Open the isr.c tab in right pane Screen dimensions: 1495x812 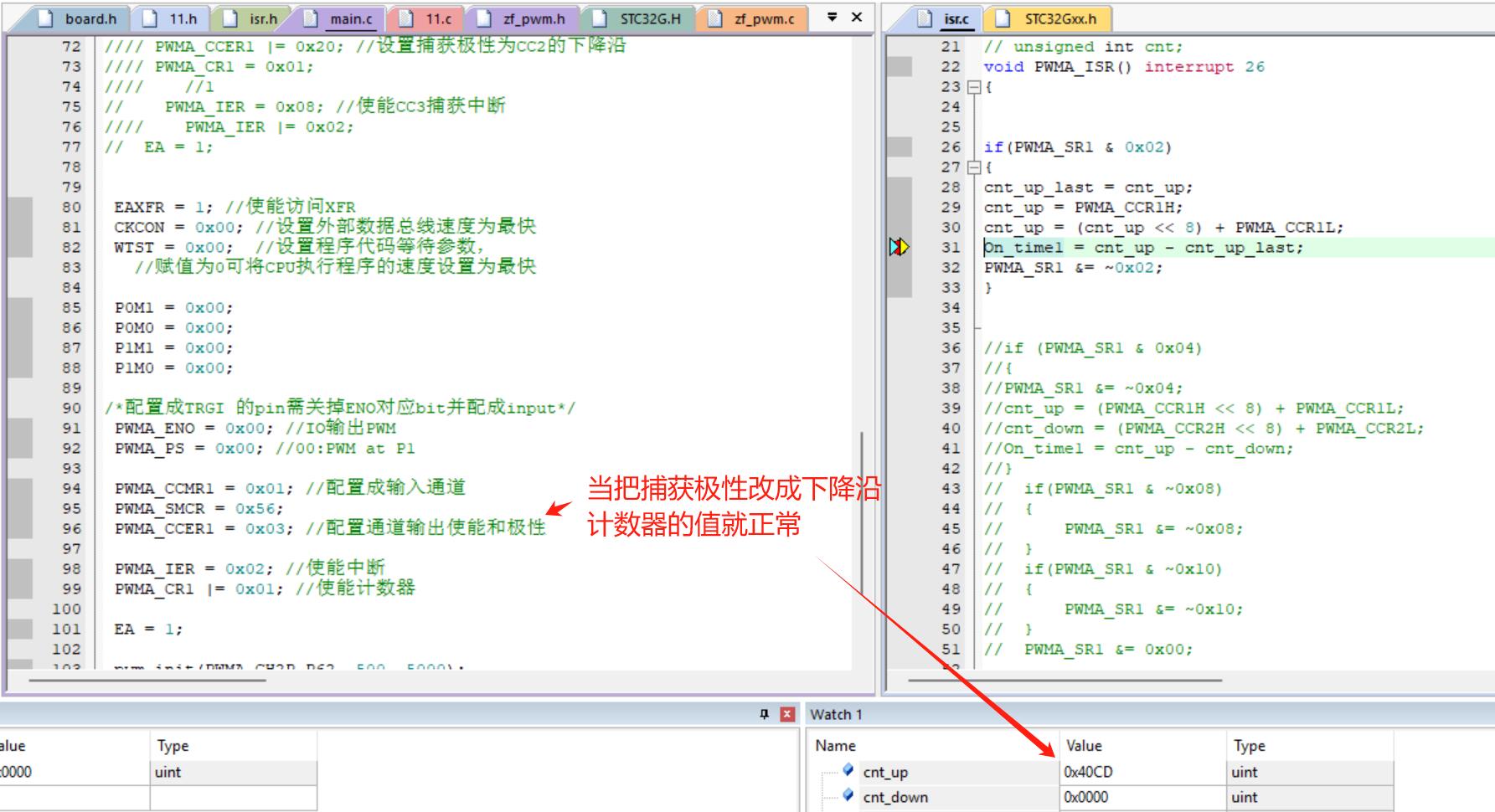pos(946,18)
